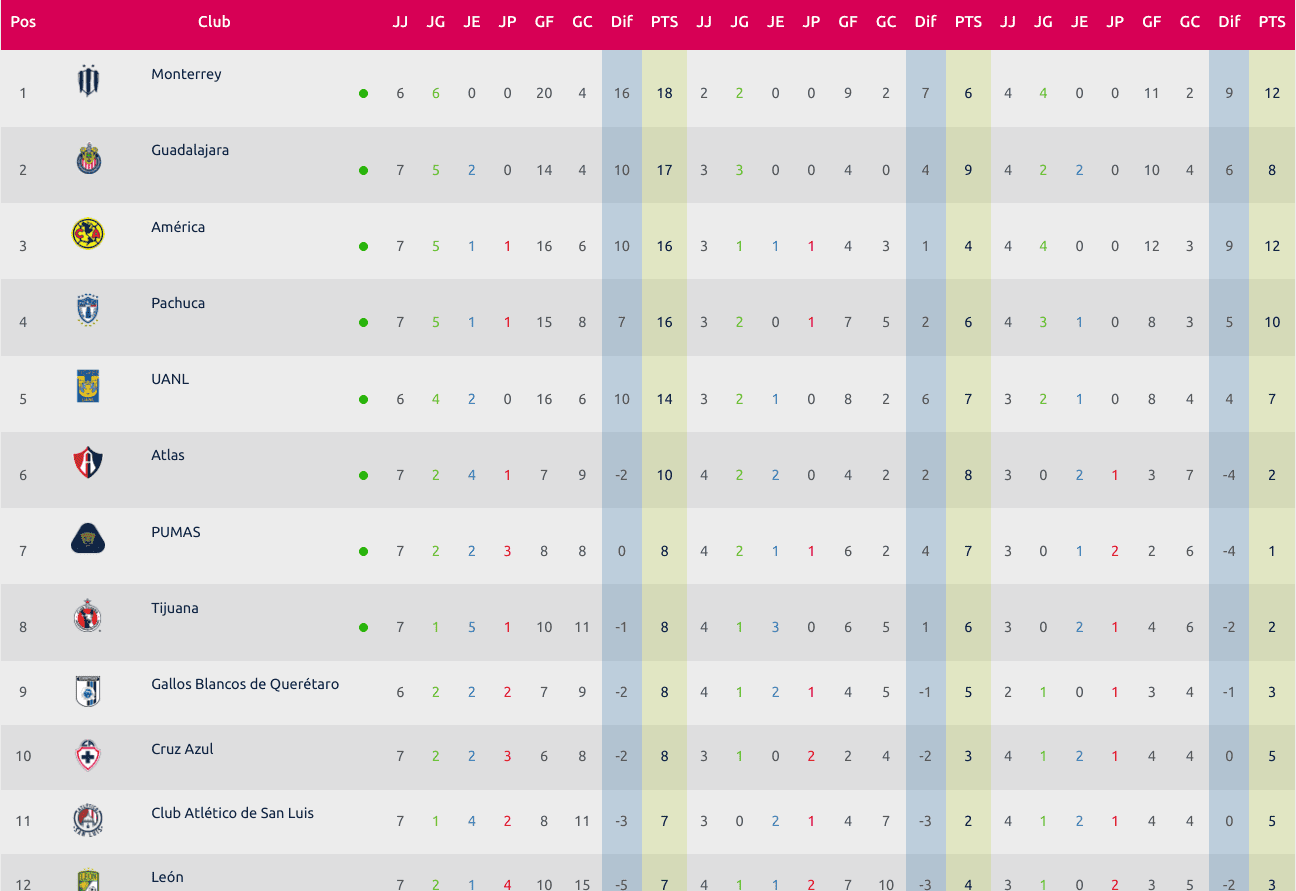Click the green dot in Atlas row
This screenshot has width=1296, height=891.
coord(363,475)
